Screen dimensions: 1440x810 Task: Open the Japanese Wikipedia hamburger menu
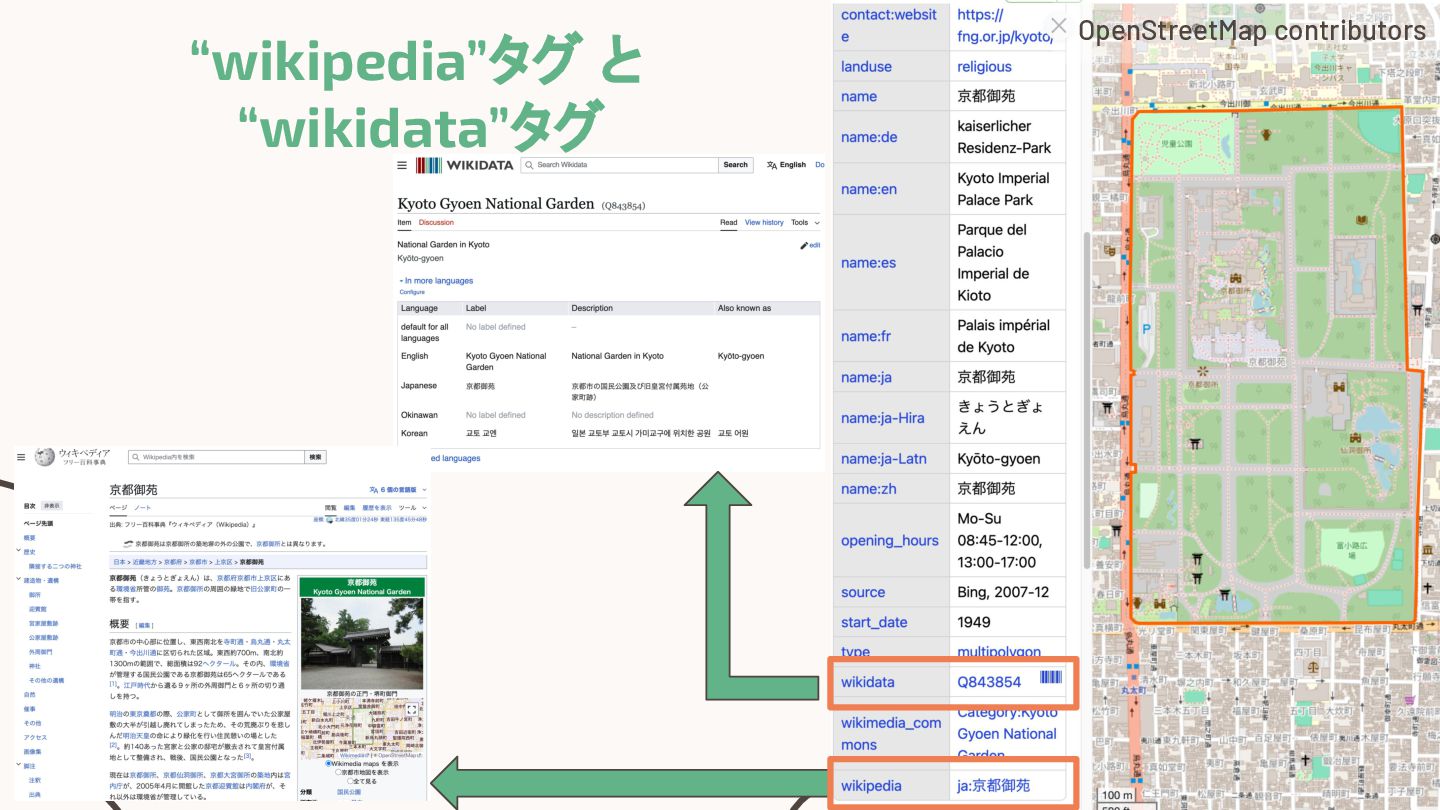(21, 457)
